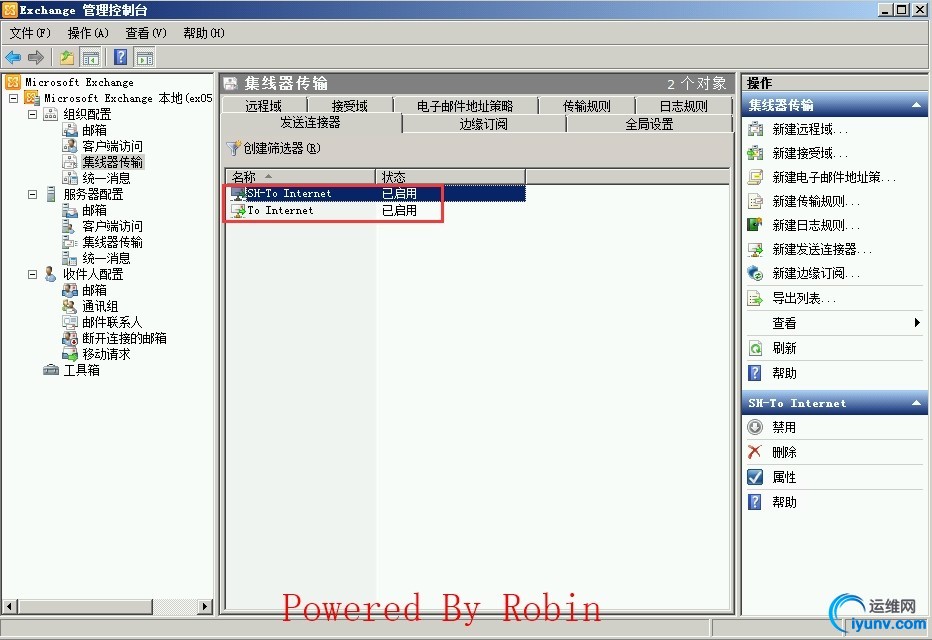This screenshot has width=932, height=640.
Task: Select the 发送连接器 tab
Action: coord(311,122)
